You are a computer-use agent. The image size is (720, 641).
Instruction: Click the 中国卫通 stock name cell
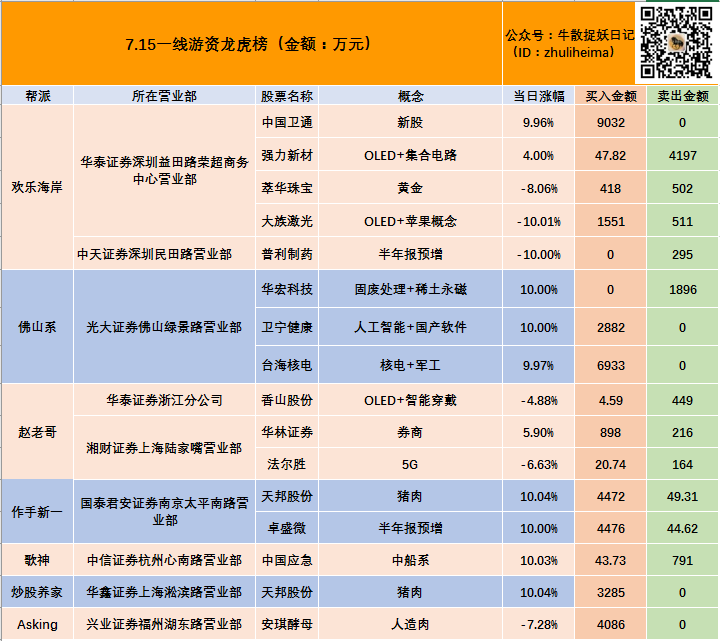tap(287, 122)
